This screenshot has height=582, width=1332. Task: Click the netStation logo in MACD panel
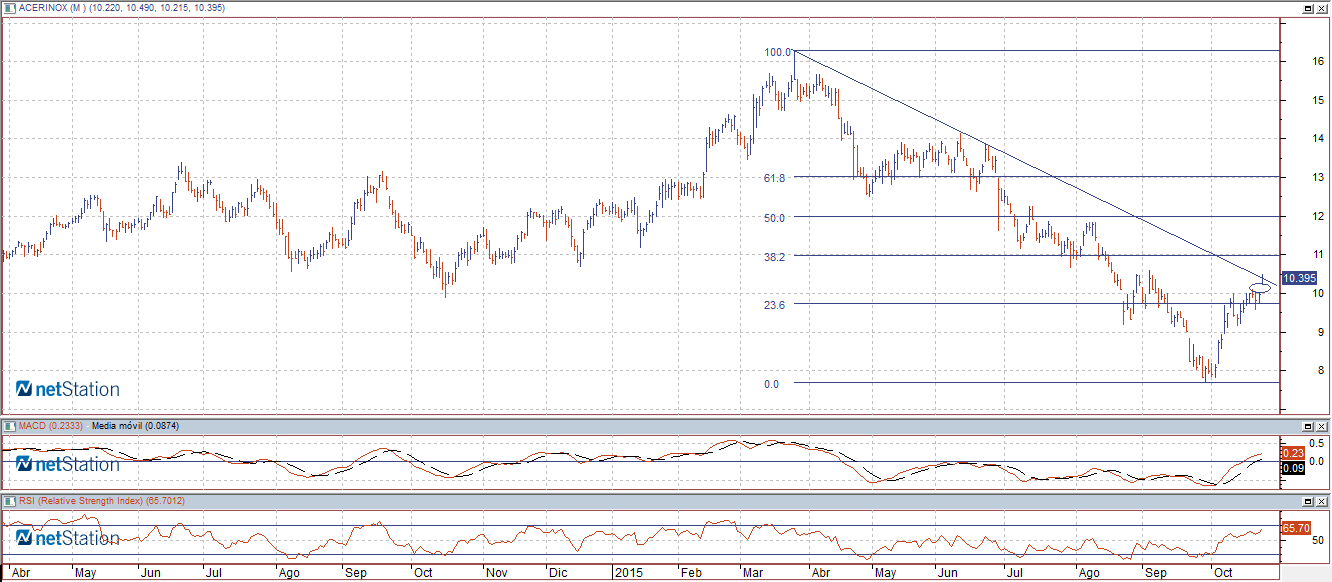pos(68,464)
